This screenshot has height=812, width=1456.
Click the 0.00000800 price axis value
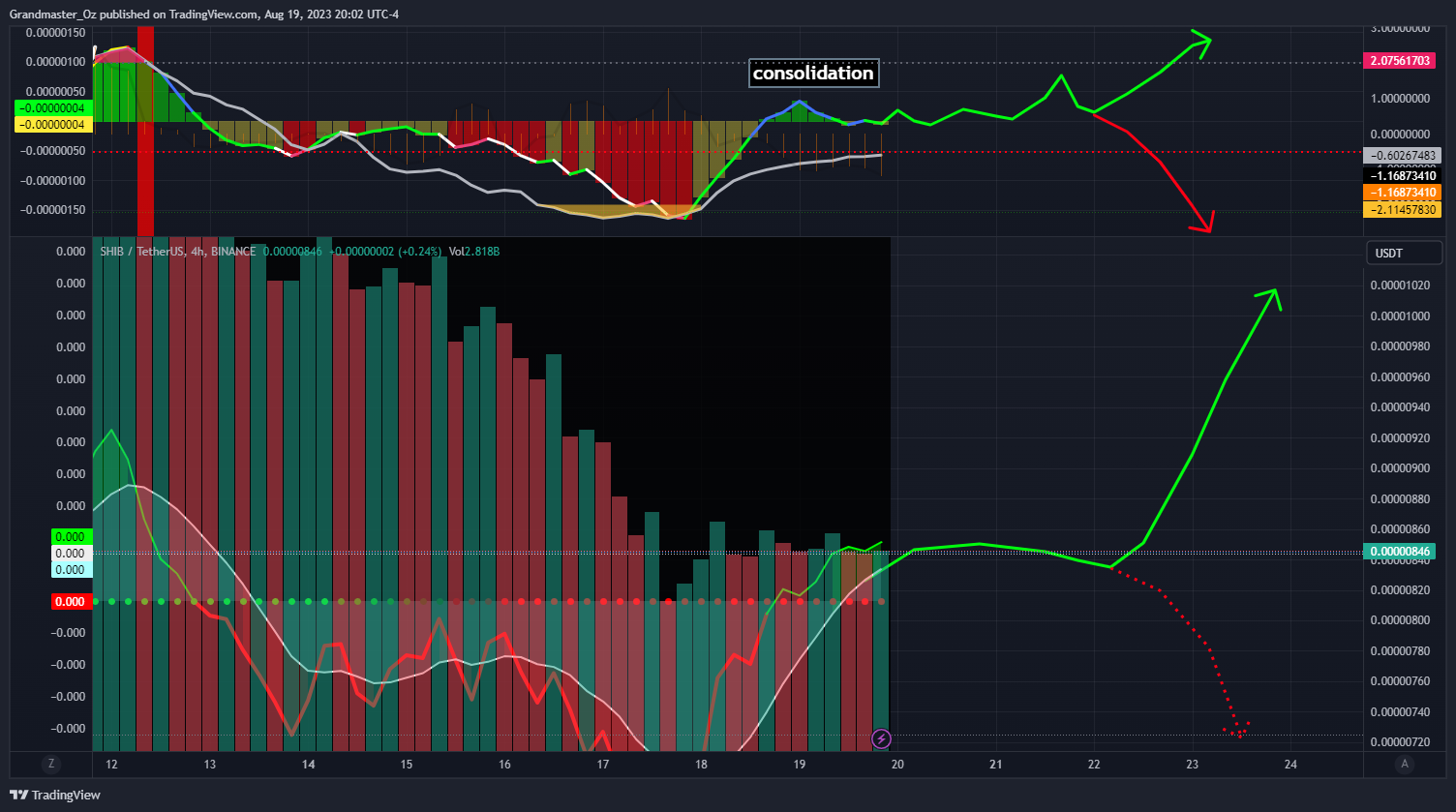[x=1400, y=620]
